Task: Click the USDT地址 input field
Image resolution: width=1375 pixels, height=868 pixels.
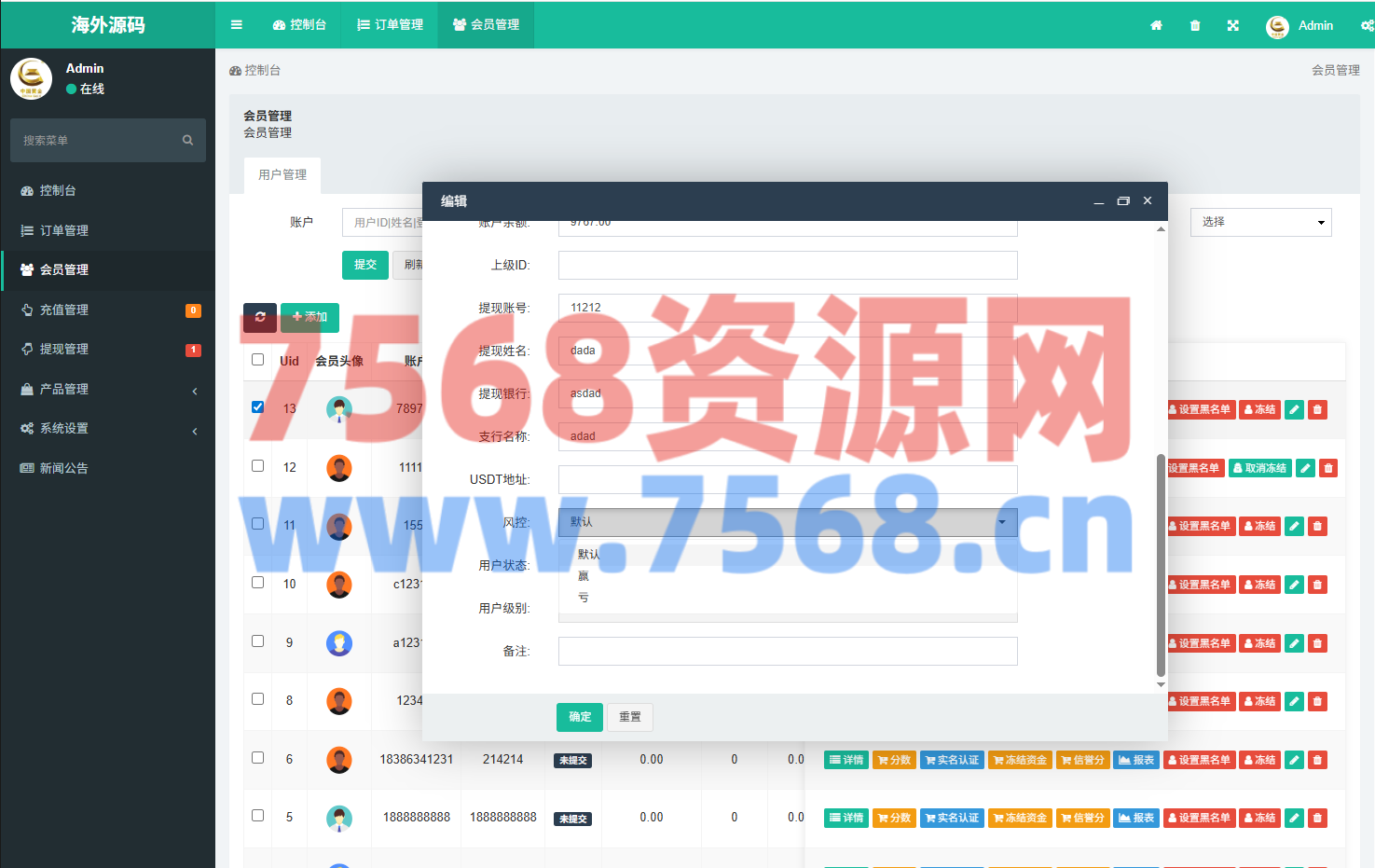Action: pos(788,479)
